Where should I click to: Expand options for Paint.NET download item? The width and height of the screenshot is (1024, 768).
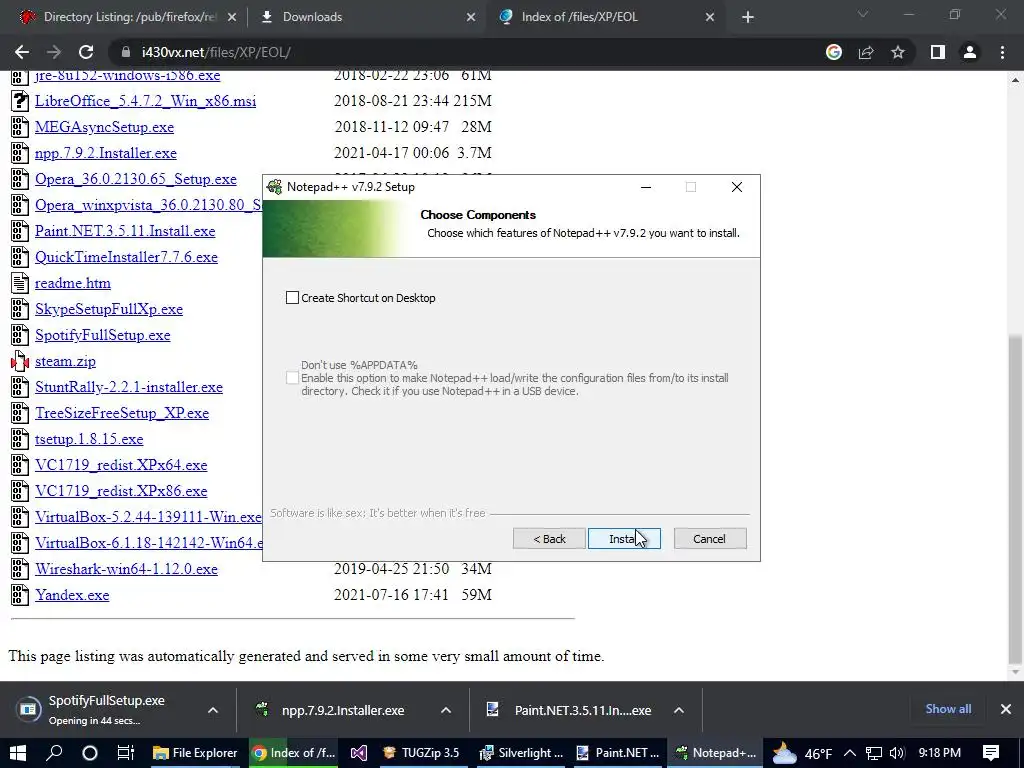click(679, 711)
